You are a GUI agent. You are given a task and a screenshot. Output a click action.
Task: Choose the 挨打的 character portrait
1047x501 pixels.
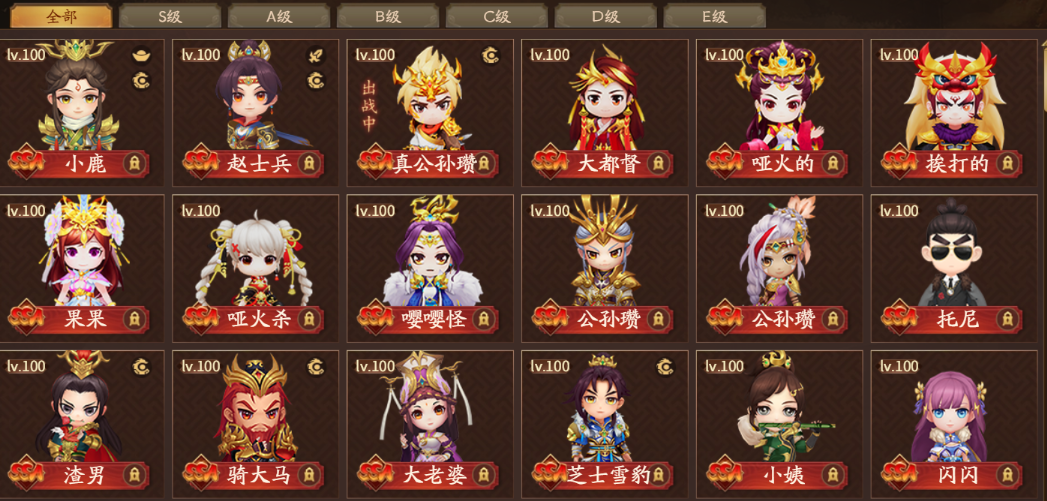955,97
